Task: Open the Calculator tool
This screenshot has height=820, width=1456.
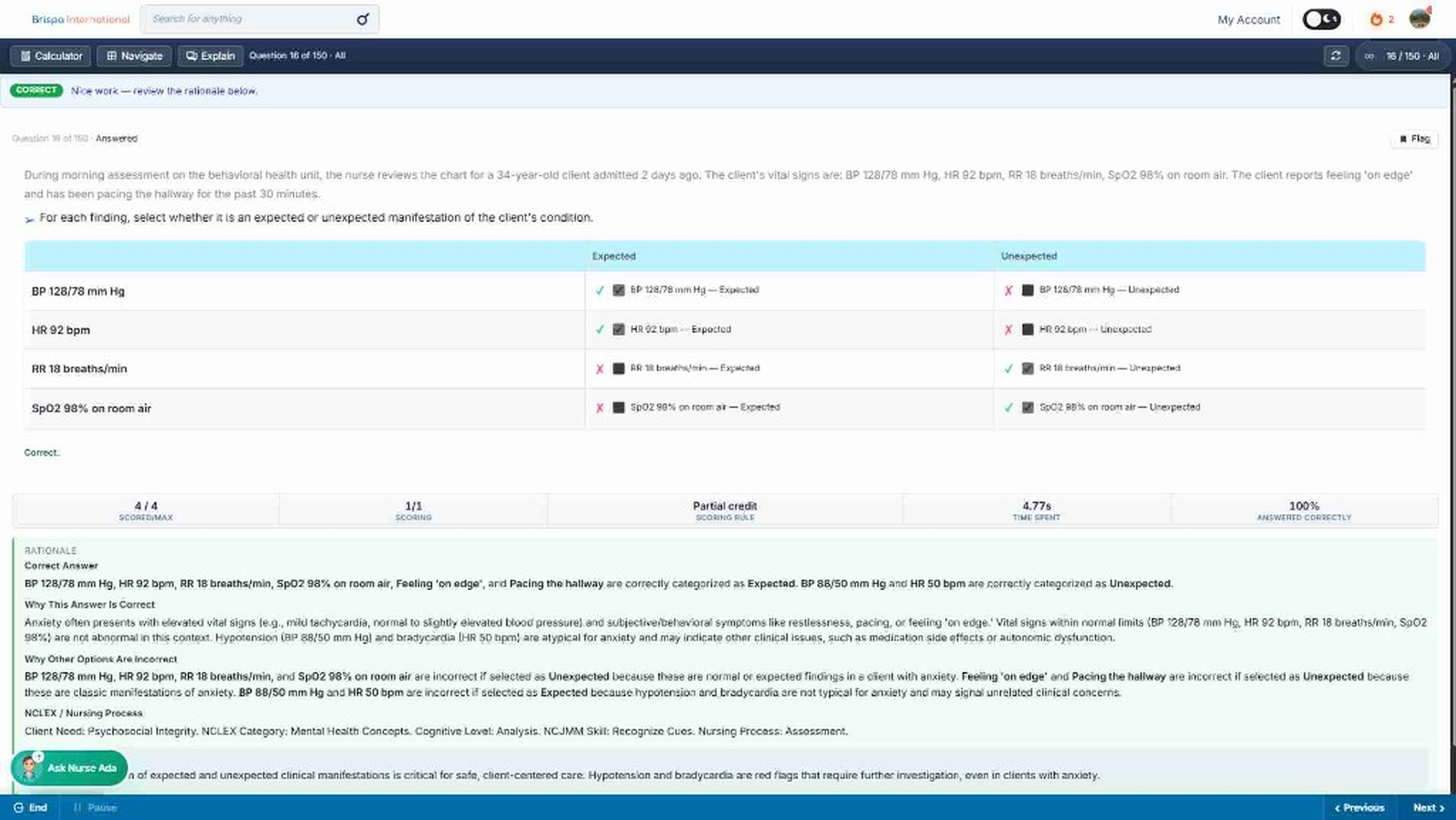Action: pos(50,55)
